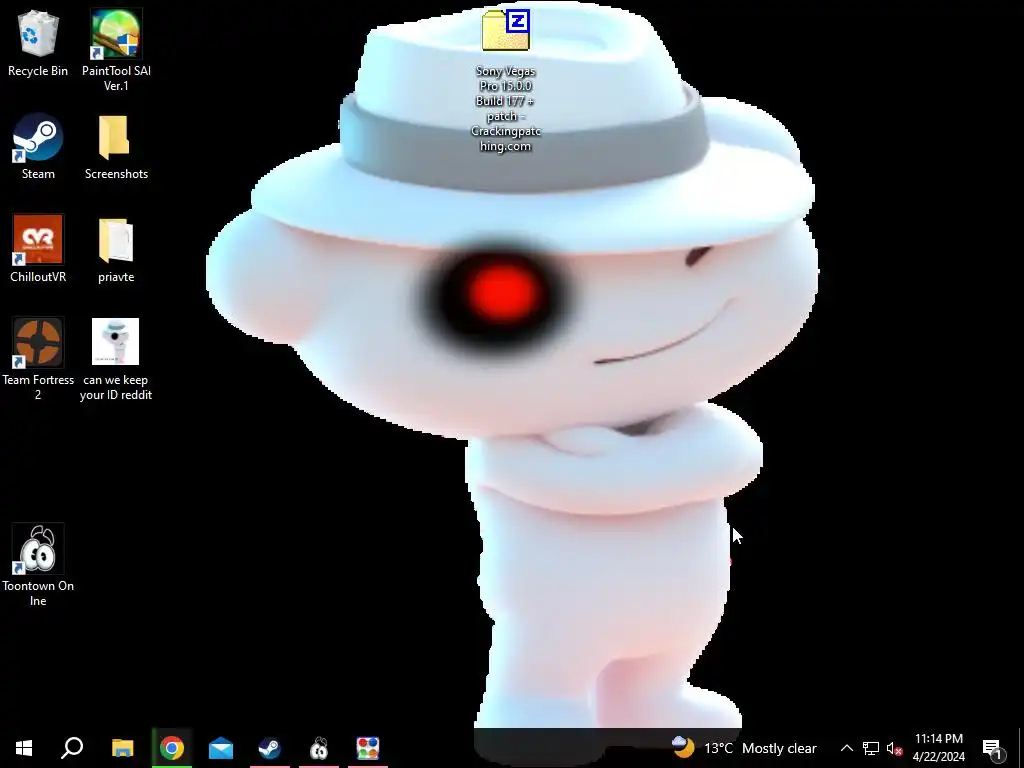Open 'can we keep your ID reddit' image

[116, 359]
